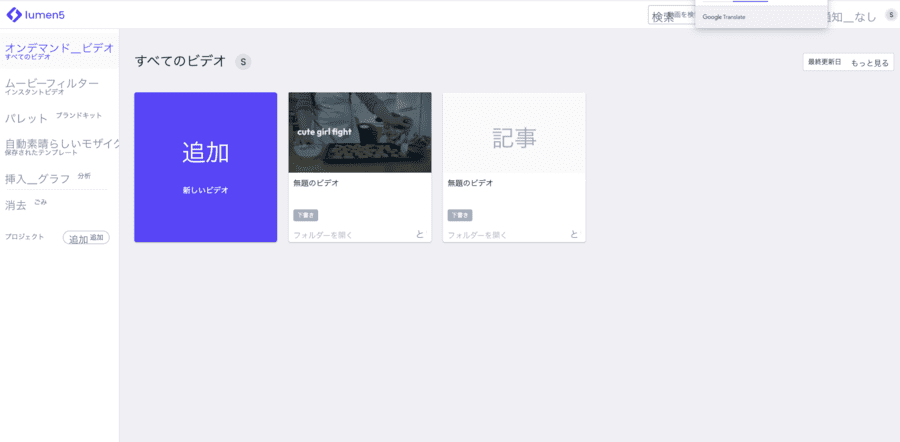
Task: Open the S account avatar in the header
Action: coord(889,15)
